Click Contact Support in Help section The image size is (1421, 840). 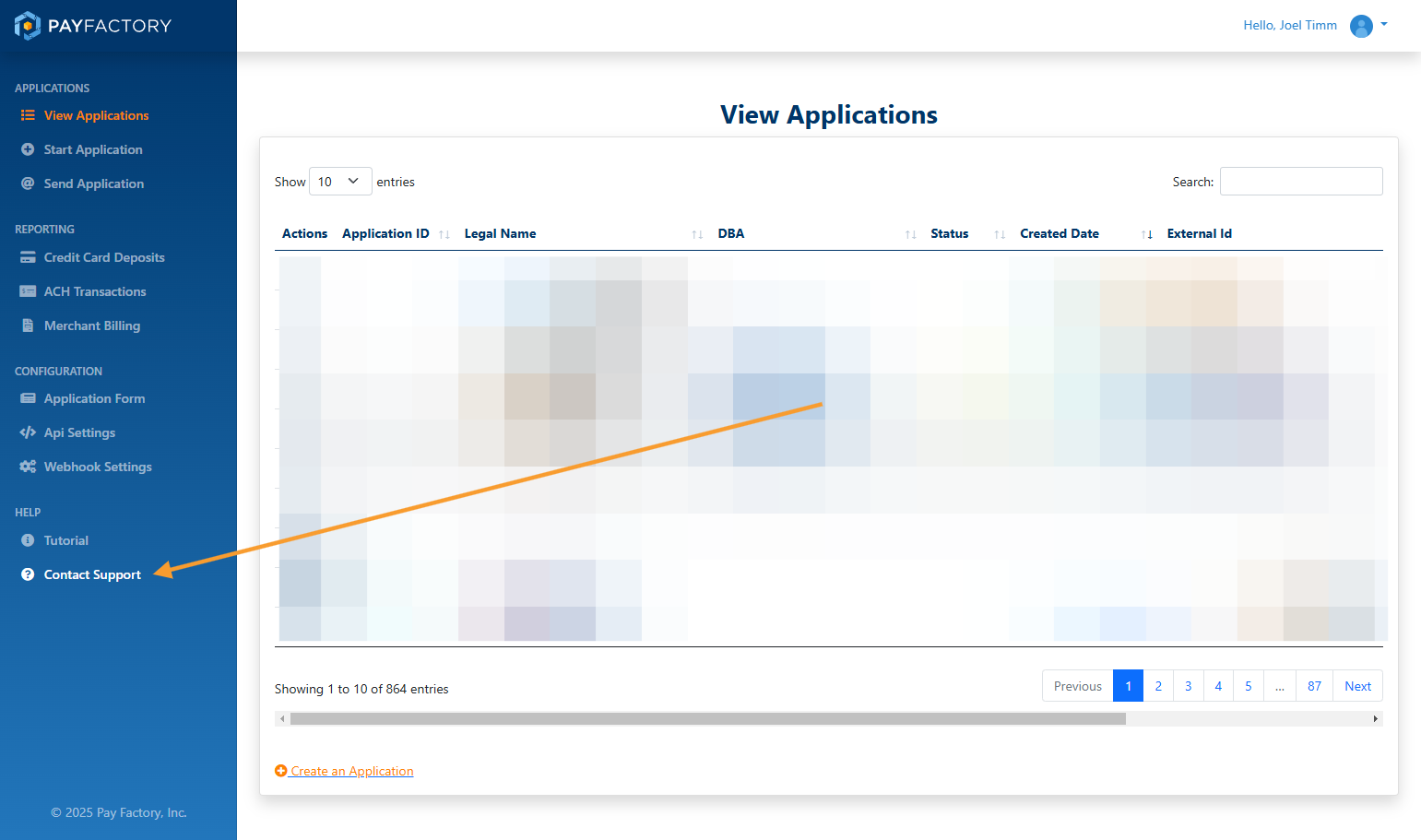point(92,574)
